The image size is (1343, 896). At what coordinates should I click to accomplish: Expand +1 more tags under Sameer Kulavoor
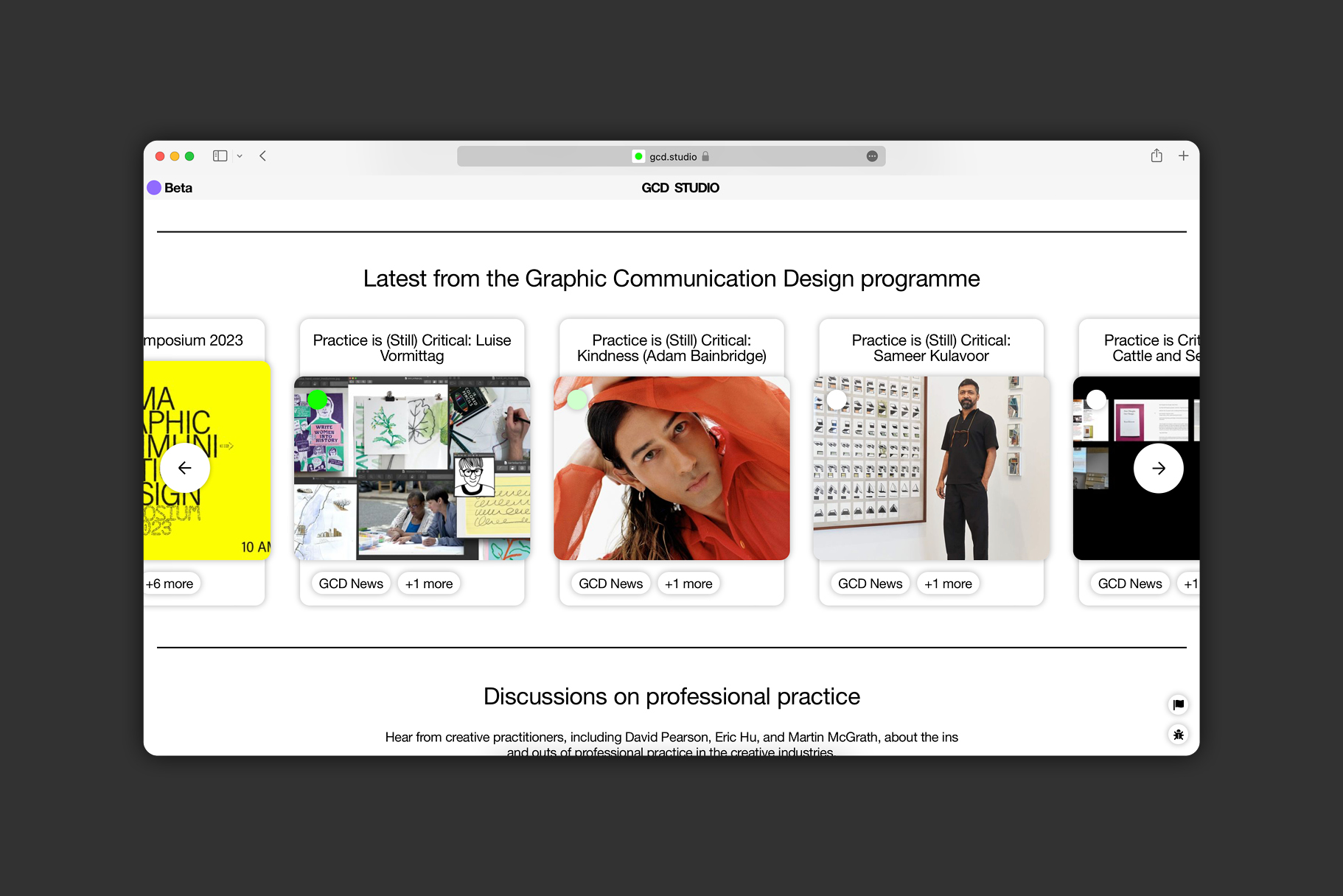coord(948,584)
